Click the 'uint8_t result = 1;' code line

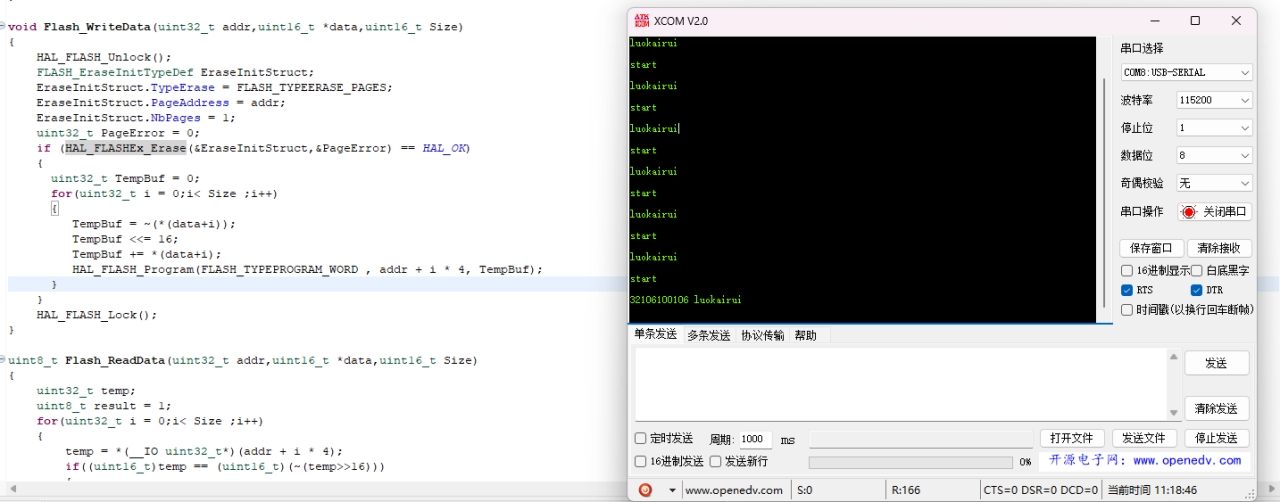point(104,406)
